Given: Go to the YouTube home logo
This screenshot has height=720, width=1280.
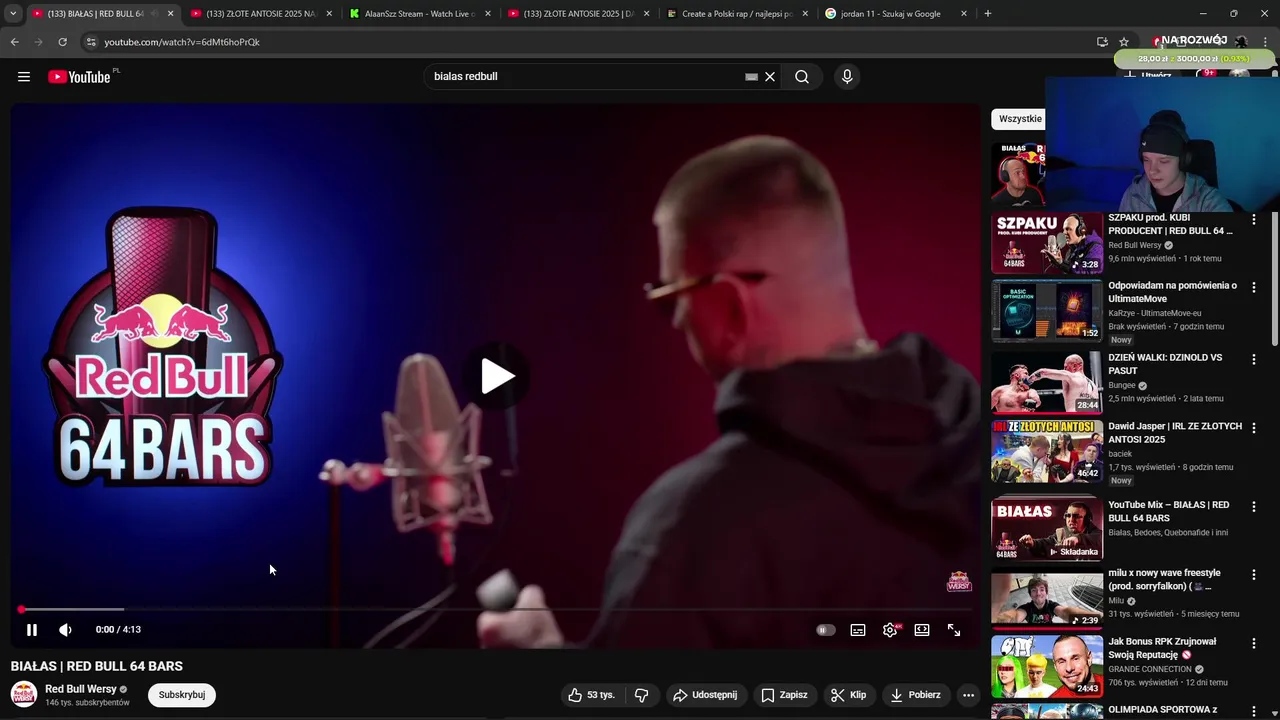Looking at the screenshot, I should pos(80,77).
